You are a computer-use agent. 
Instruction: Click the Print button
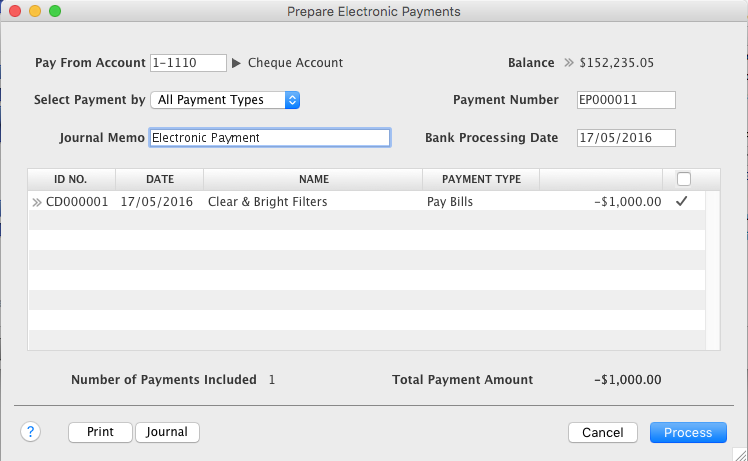100,432
